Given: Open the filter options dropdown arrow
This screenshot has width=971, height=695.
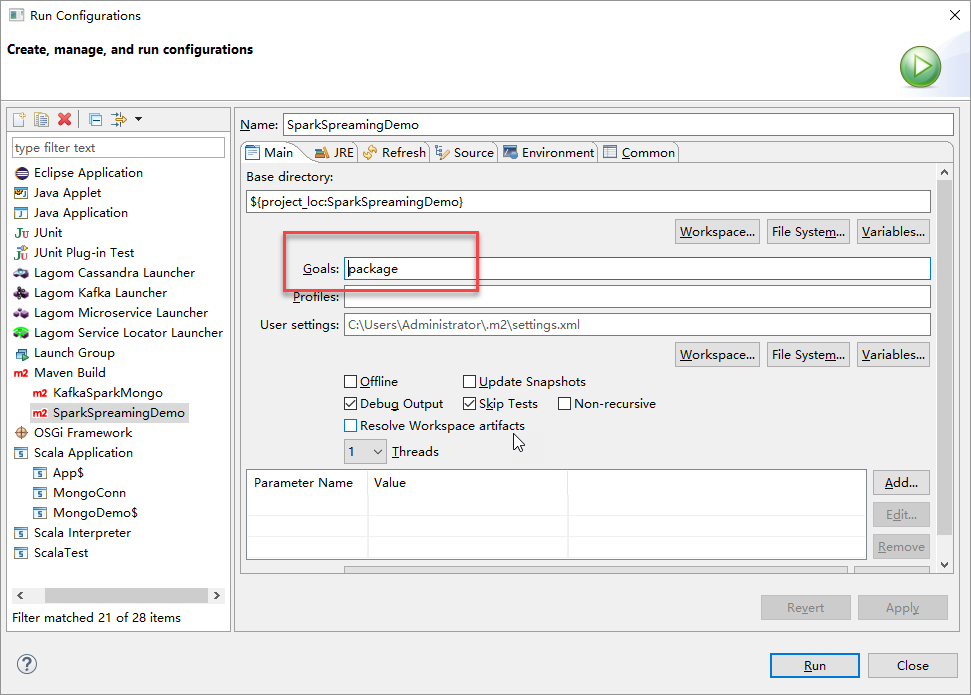Looking at the screenshot, I should [x=138, y=119].
